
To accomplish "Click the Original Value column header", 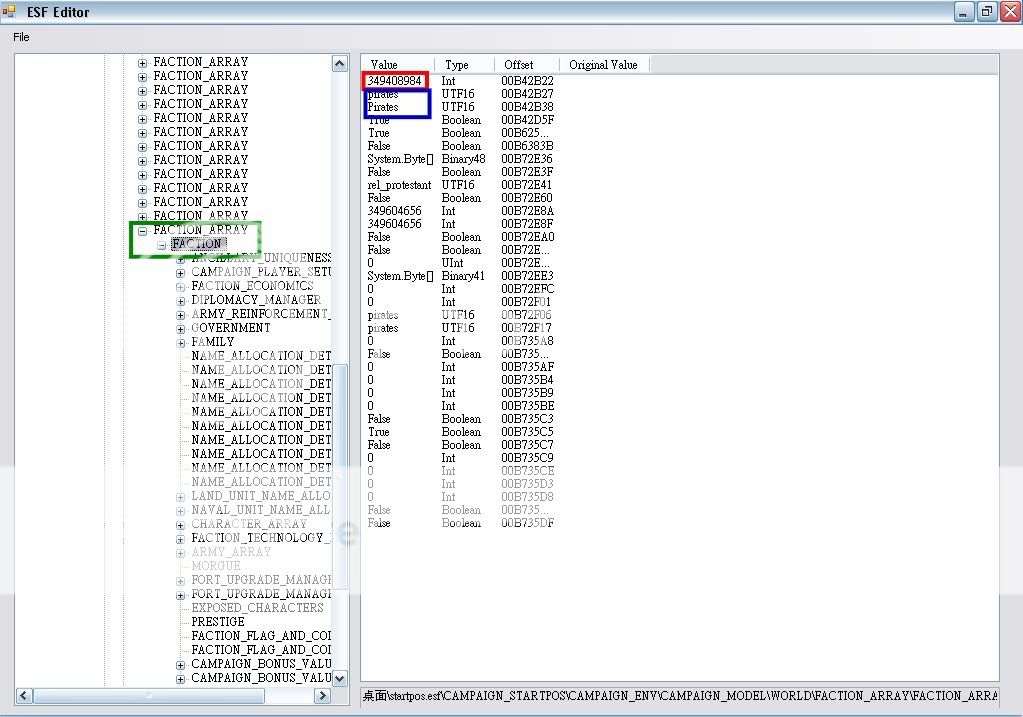I will click(603, 65).
